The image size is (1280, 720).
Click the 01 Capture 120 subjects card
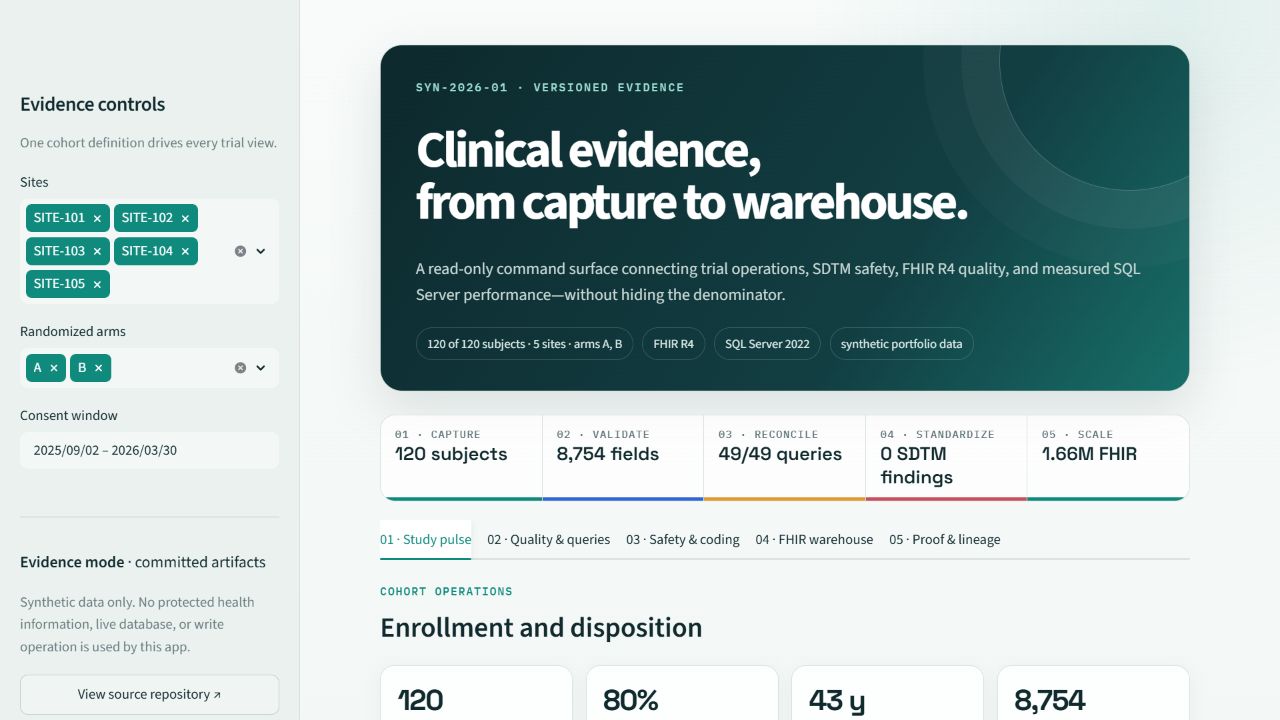coord(461,457)
